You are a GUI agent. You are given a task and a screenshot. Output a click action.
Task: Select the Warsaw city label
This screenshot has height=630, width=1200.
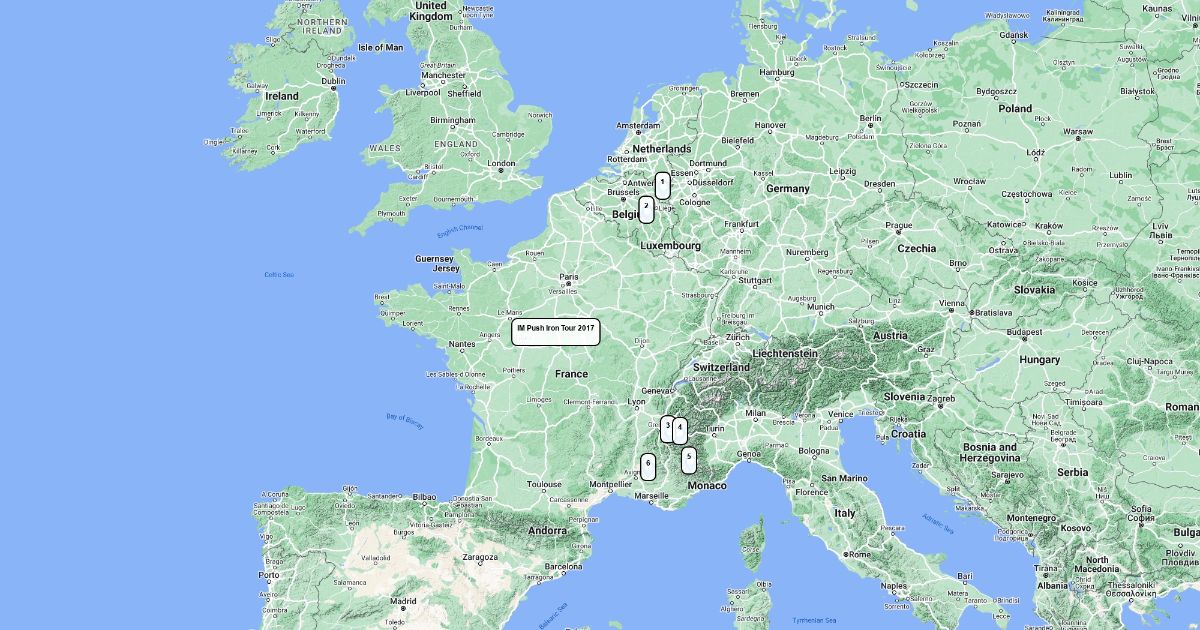pyautogui.click(x=1078, y=131)
